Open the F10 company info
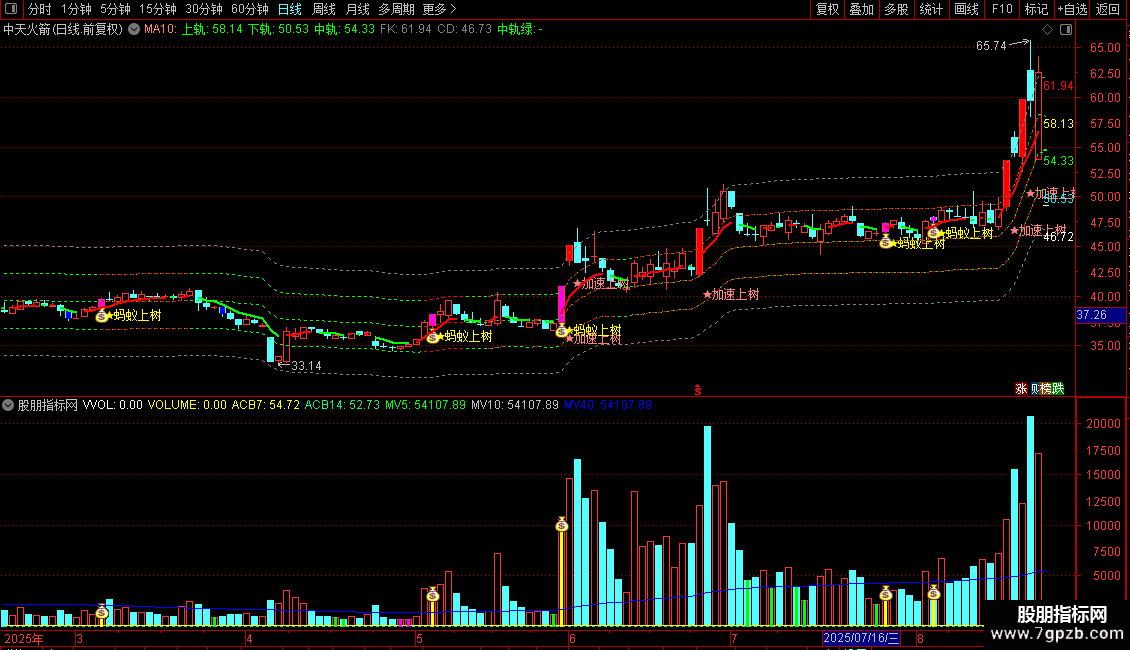This screenshot has height=650, width=1130. coord(1002,9)
